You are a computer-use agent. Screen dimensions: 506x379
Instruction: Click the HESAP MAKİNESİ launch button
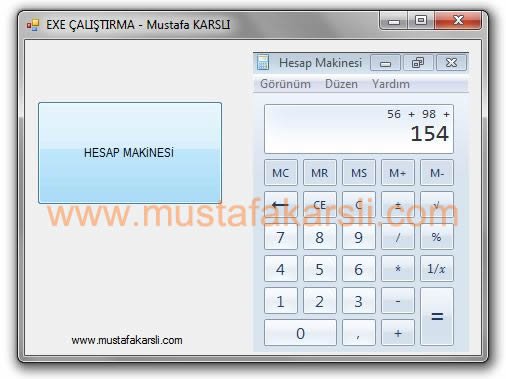[130, 153]
